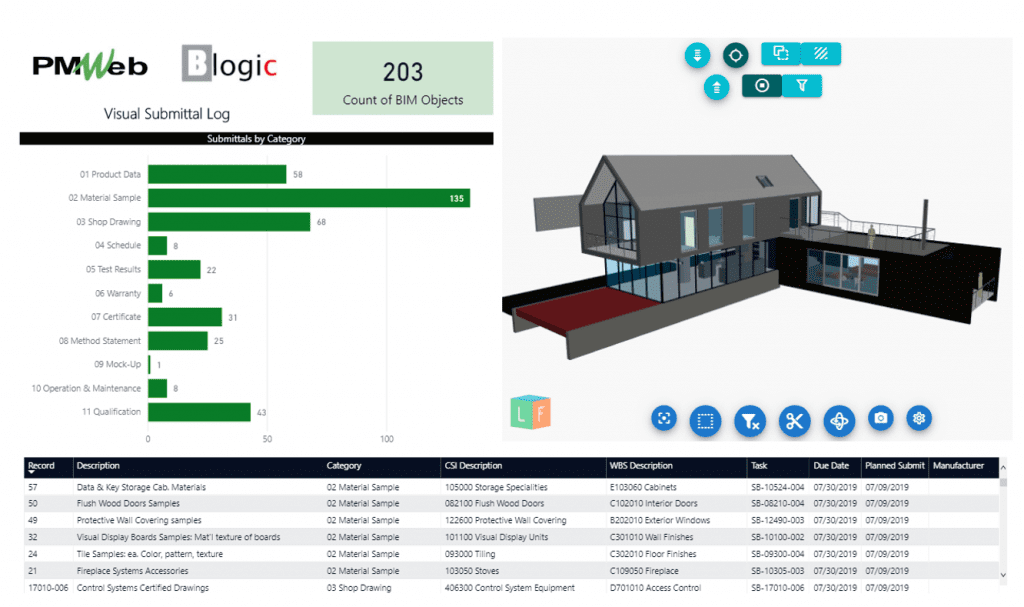The width and height of the screenshot is (1024, 607).
Task: Click the Blogic logo
Action: 229,64
